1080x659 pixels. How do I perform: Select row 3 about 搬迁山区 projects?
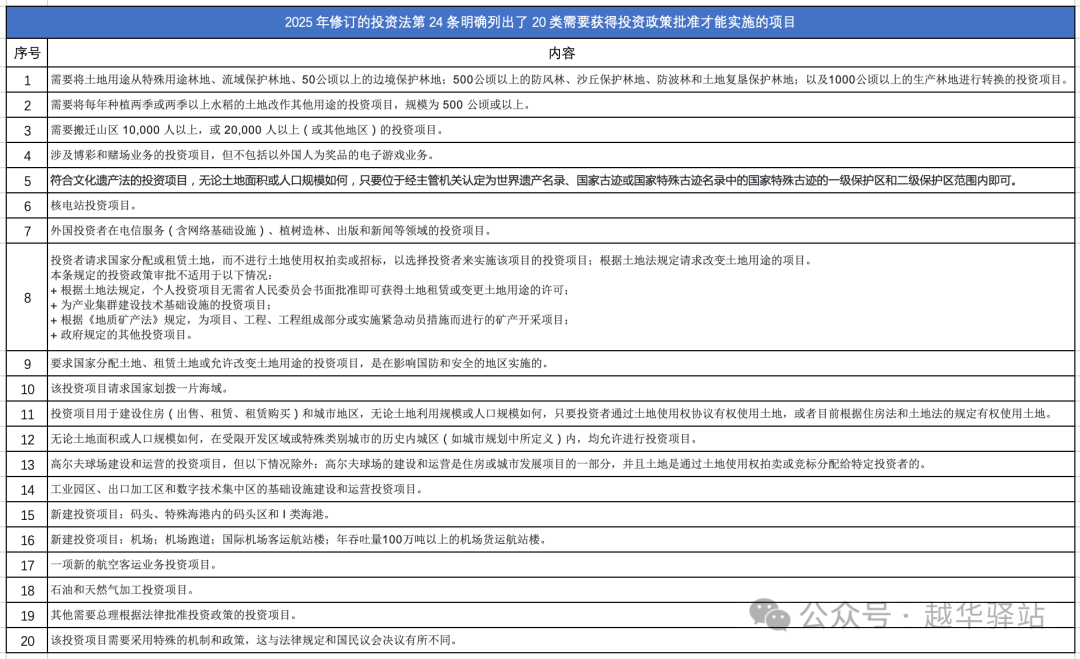pos(300,130)
